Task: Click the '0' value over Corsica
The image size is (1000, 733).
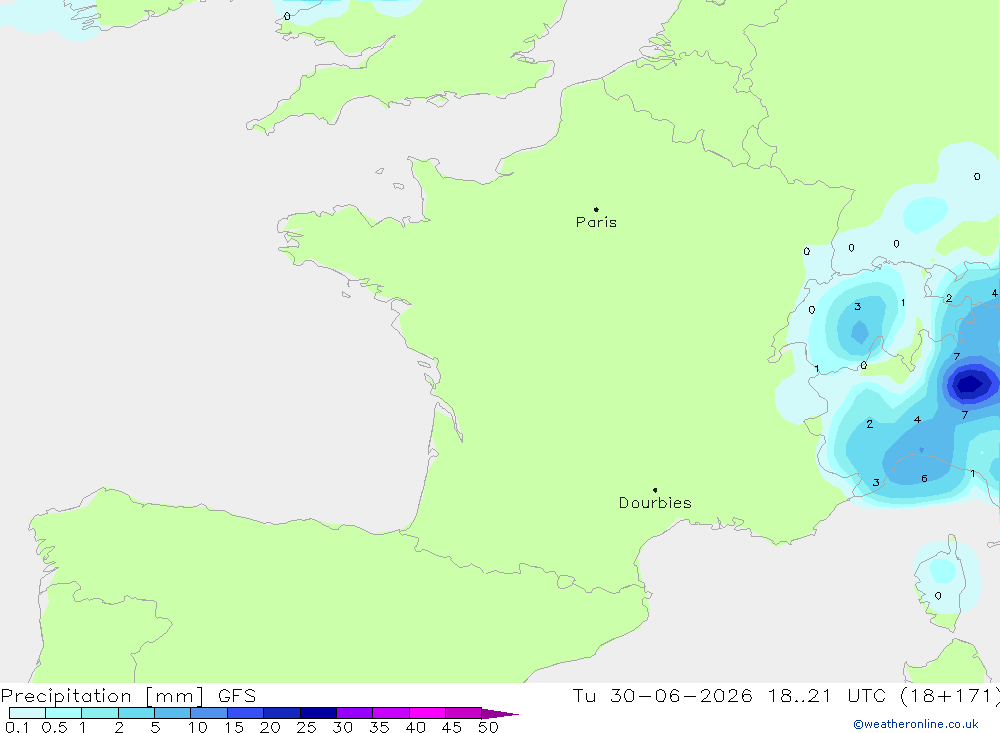Action: click(938, 596)
